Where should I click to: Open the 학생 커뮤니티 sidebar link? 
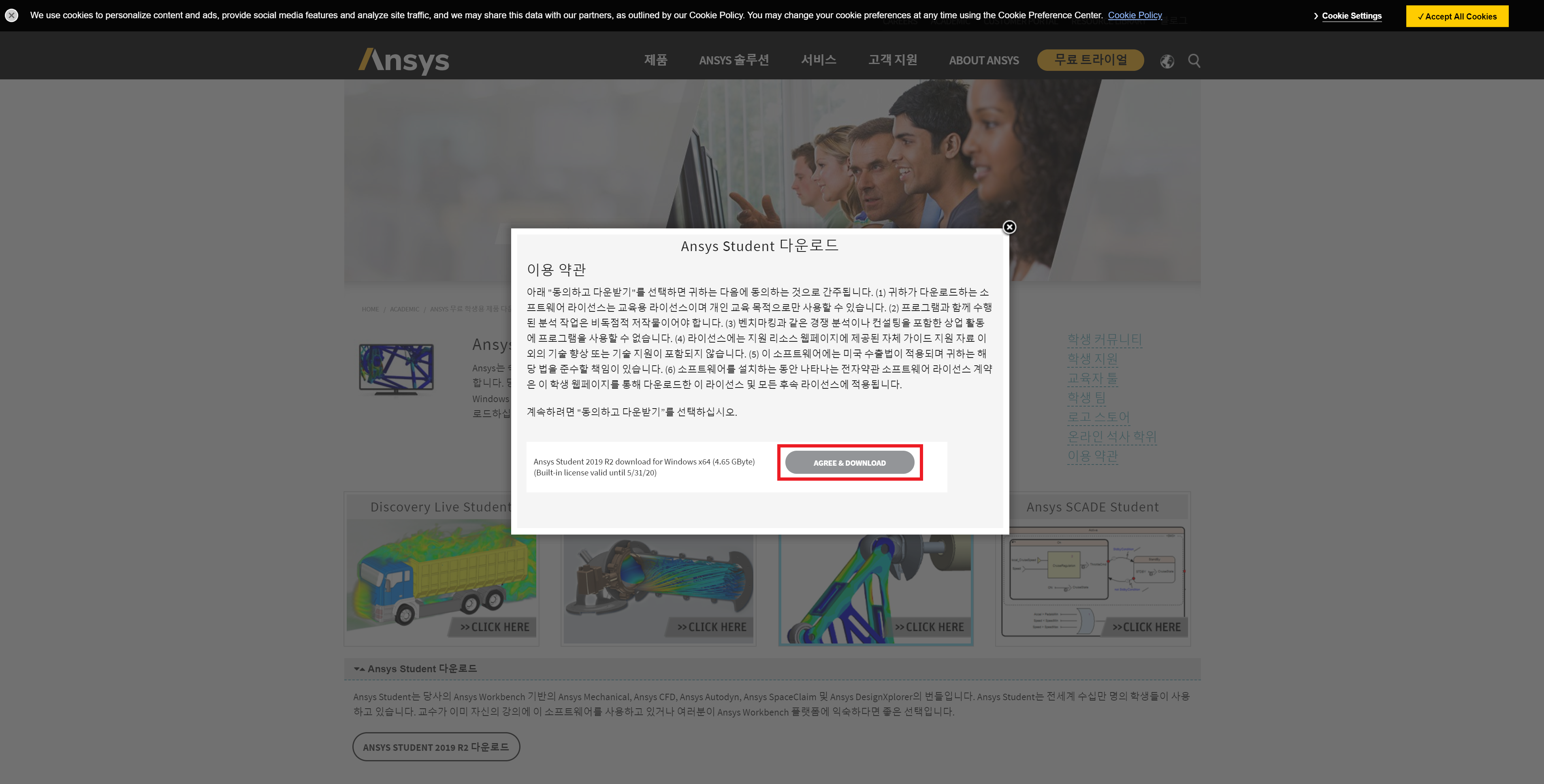(1104, 339)
